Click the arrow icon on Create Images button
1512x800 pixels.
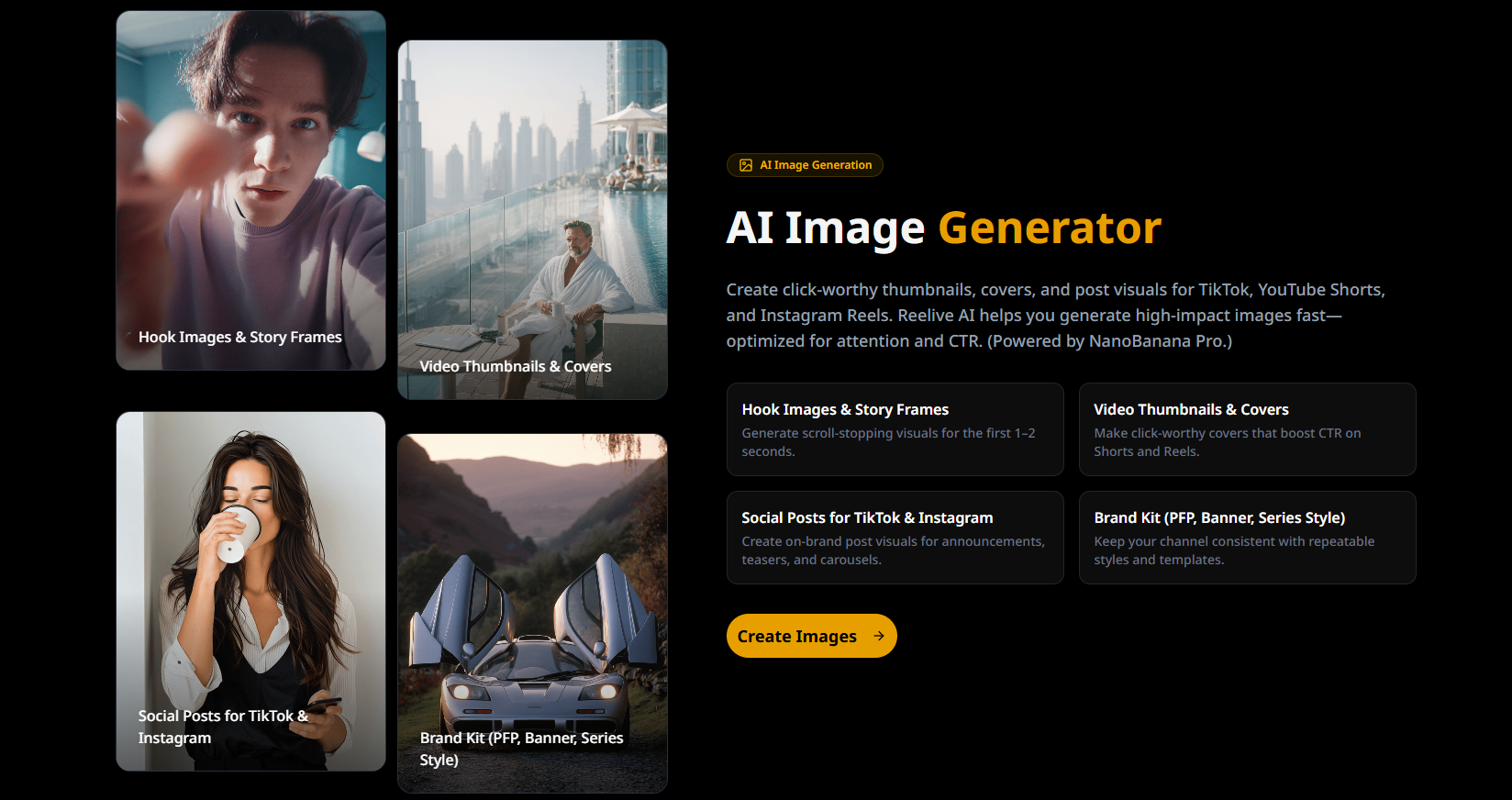click(879, 636)
